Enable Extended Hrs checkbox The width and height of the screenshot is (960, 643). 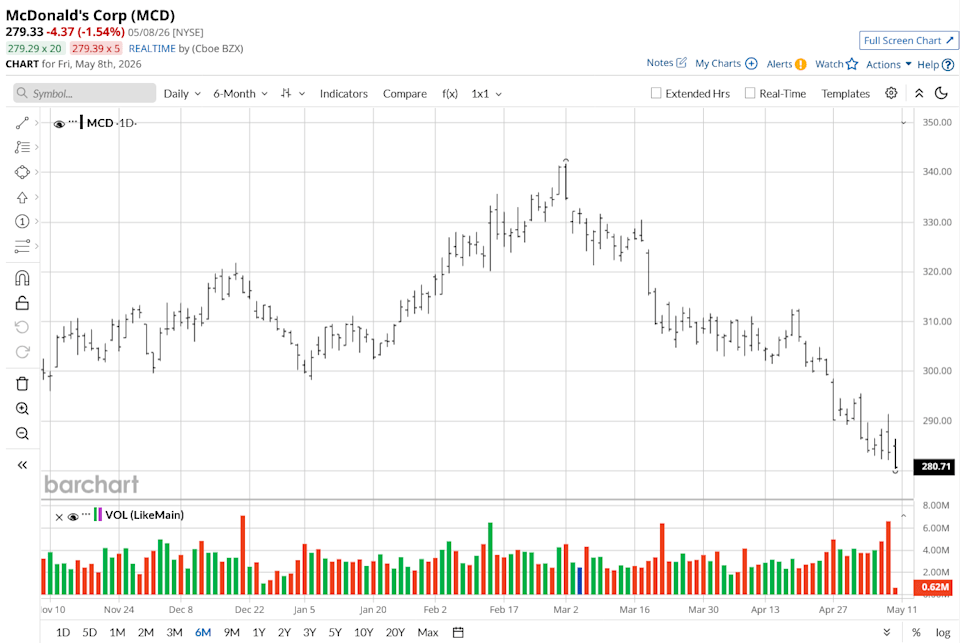tap(656, 93)
